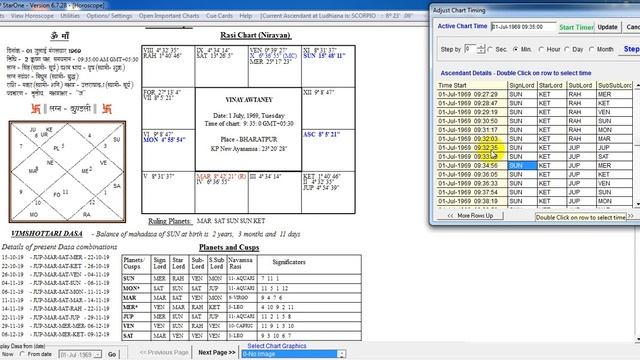
Task: Select the Month step radio button
Action: point(591,49)
